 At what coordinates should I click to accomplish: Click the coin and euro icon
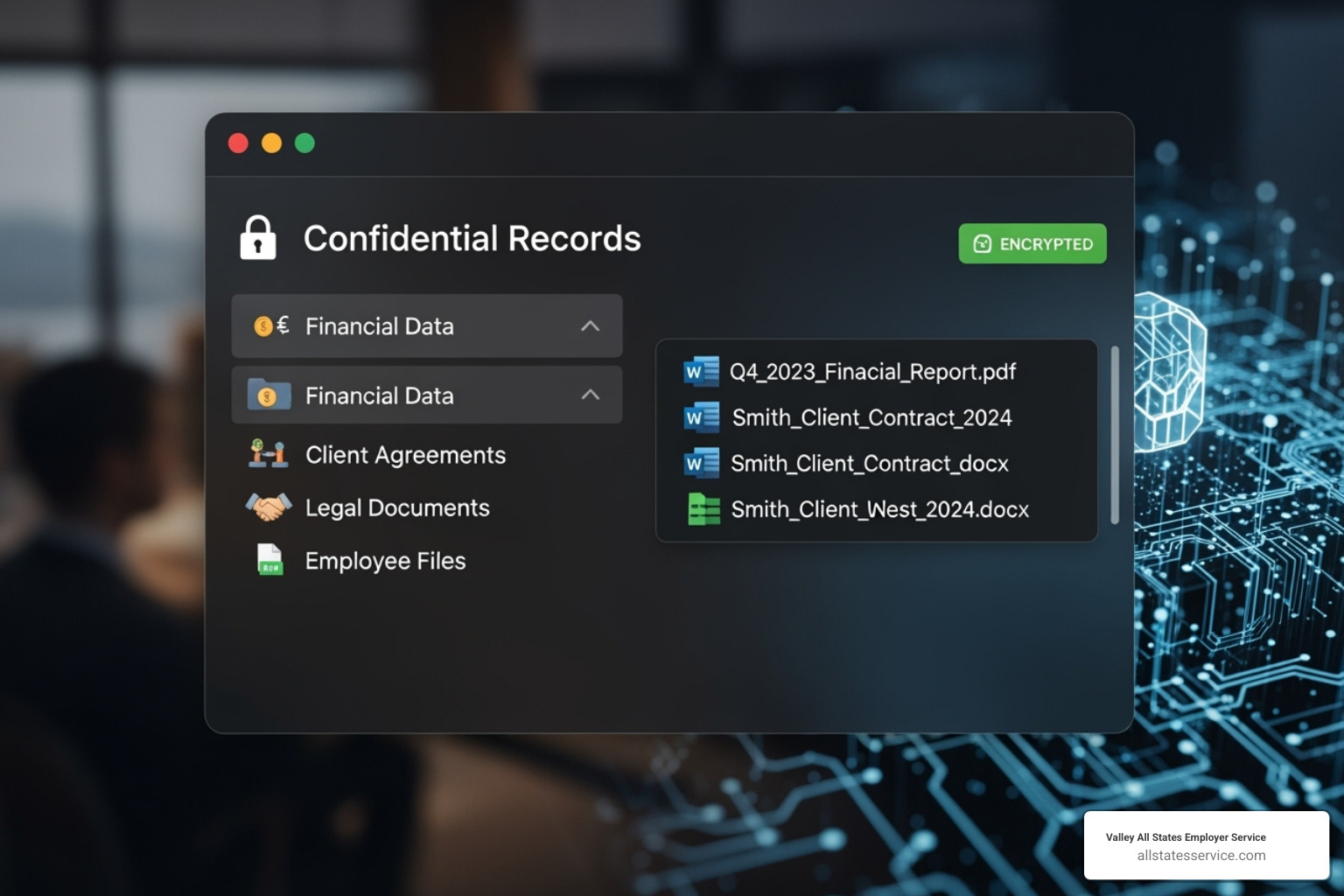[270, 326]
